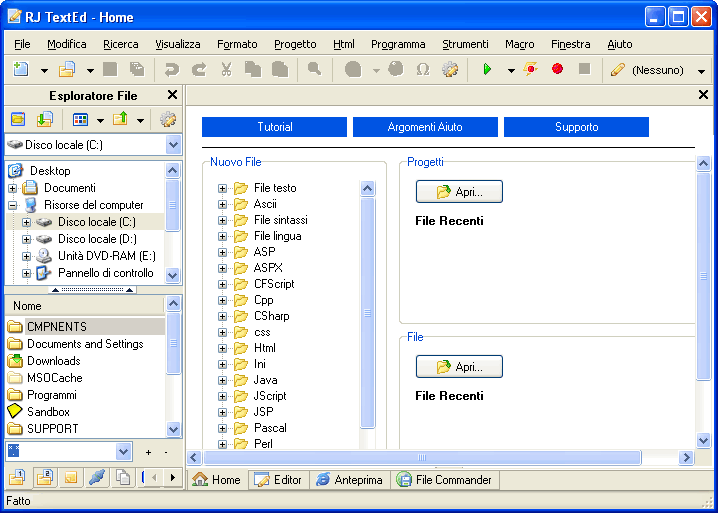718x513 pixels.
Task: Click the save disk toolbar icon
Action: (x=110, y=70)
